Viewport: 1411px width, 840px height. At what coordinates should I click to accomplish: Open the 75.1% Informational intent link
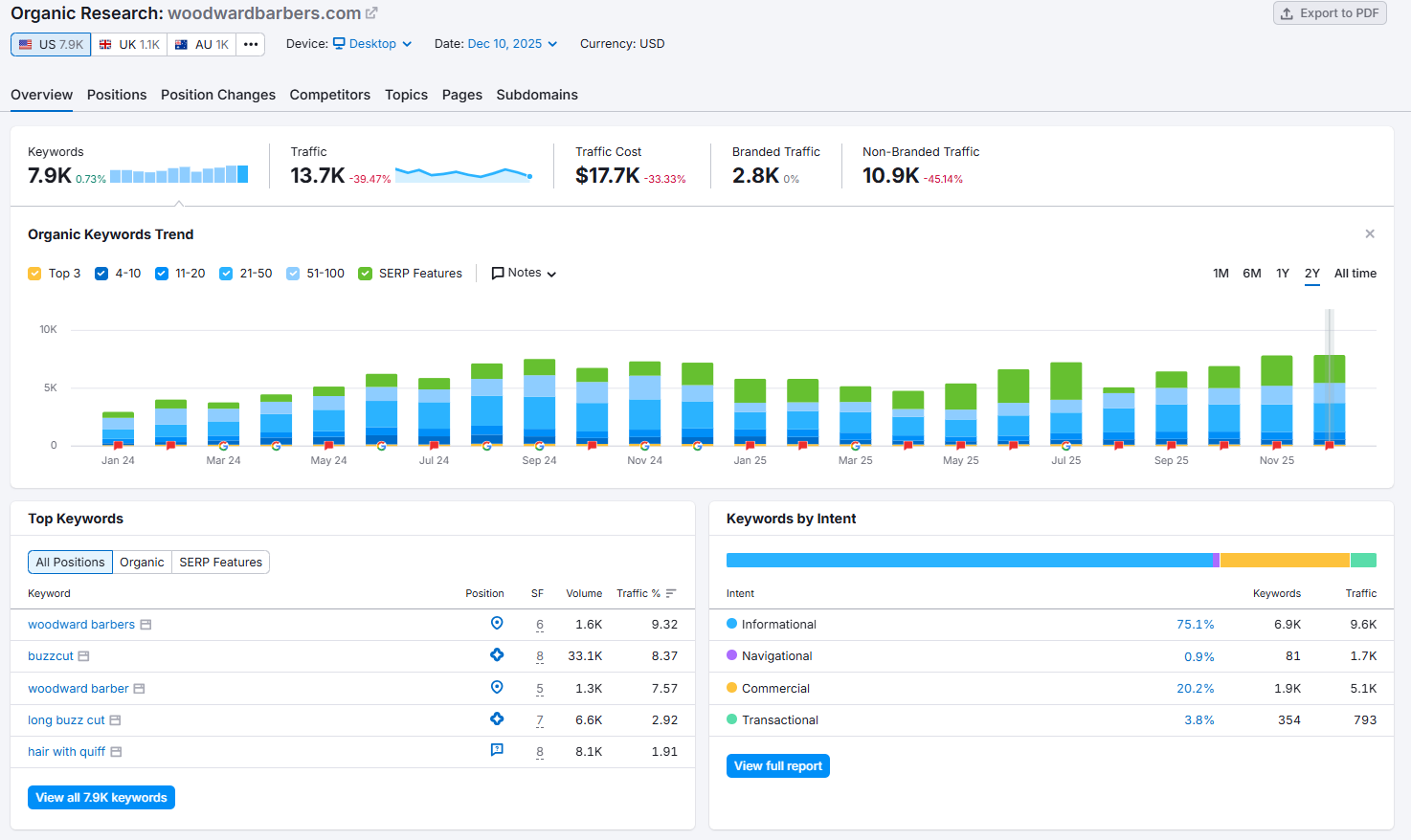[1195, 623]
